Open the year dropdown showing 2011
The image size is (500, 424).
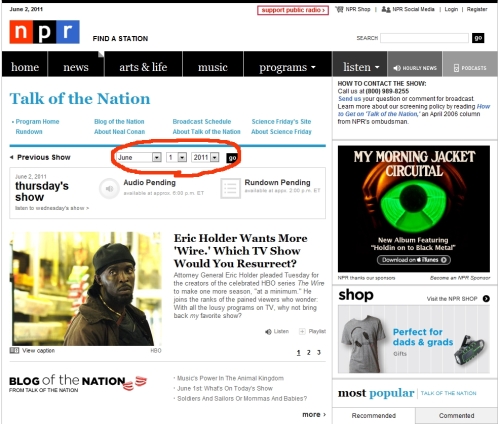pyautogui.click(x=205, y=157)
